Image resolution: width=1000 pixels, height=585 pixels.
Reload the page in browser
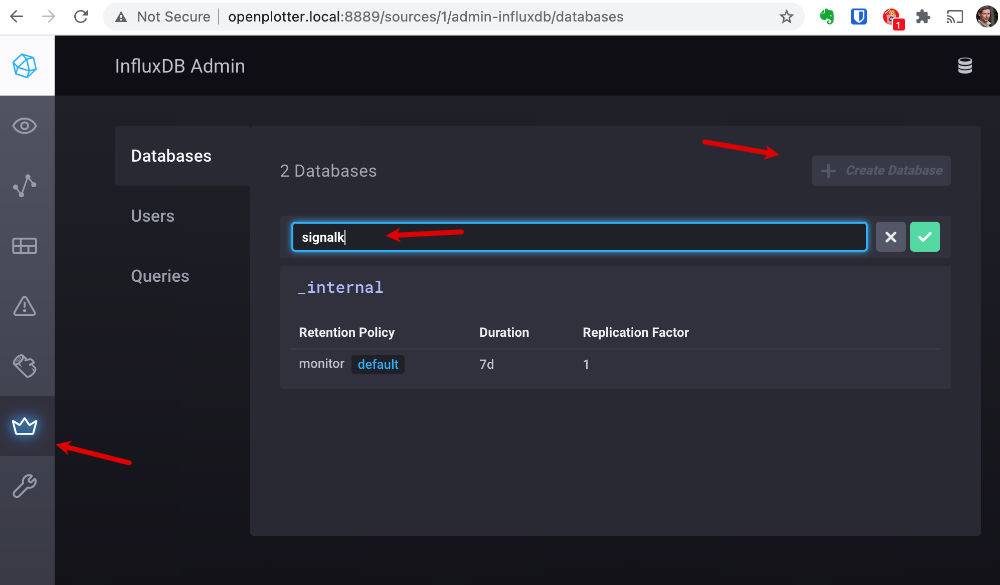point(81,17)
